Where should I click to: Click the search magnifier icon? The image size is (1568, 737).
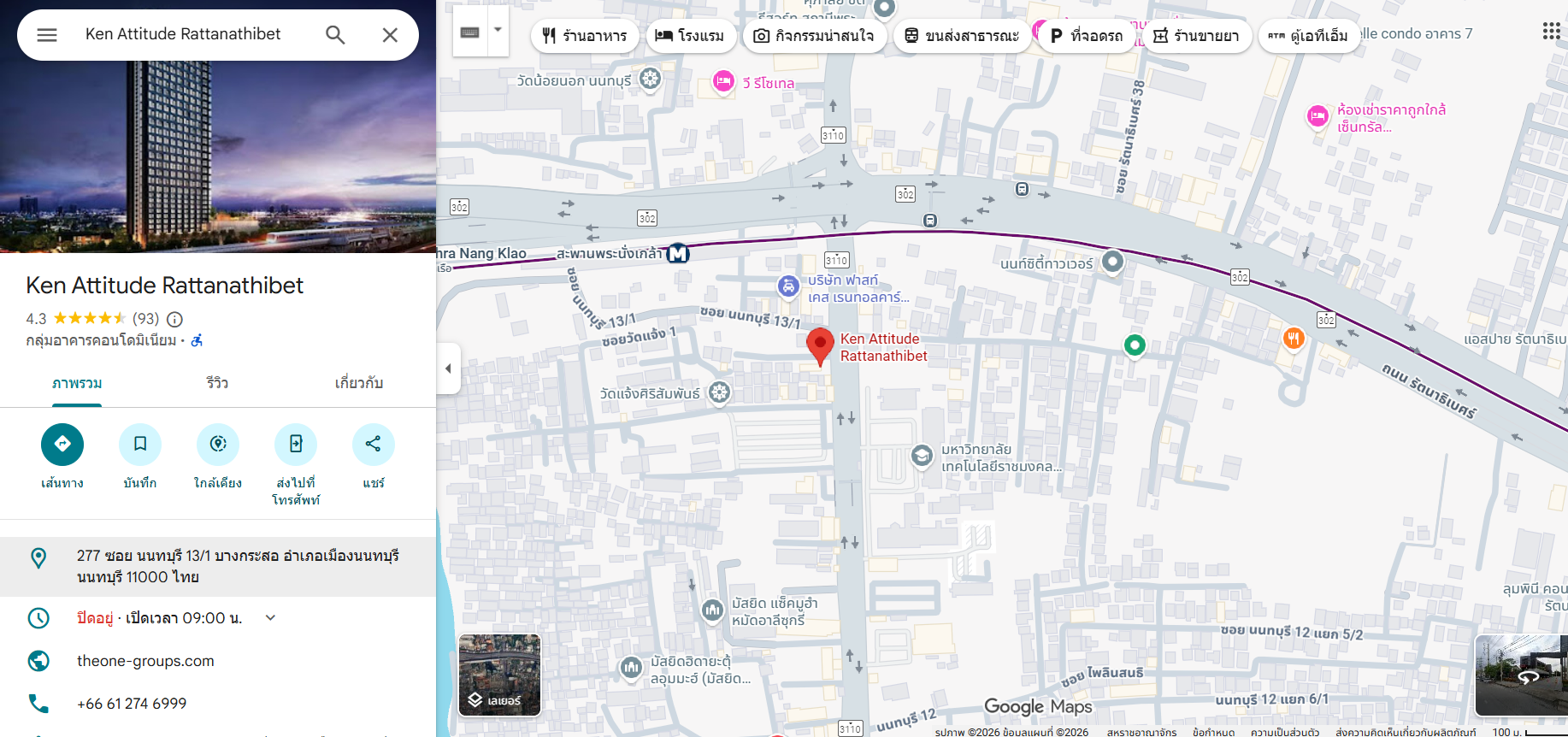point(335,35)
